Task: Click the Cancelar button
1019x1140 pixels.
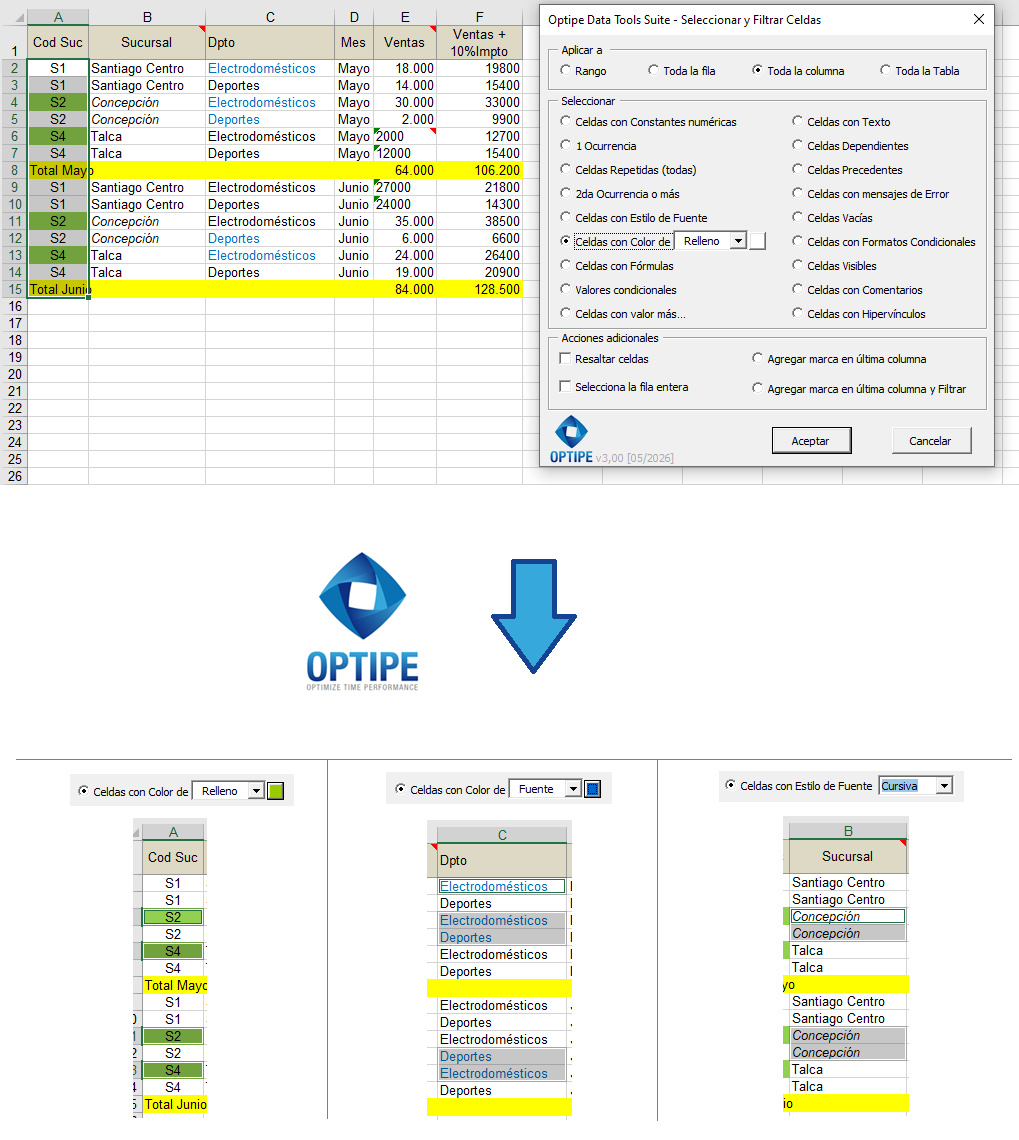Action: click(931, 441)
